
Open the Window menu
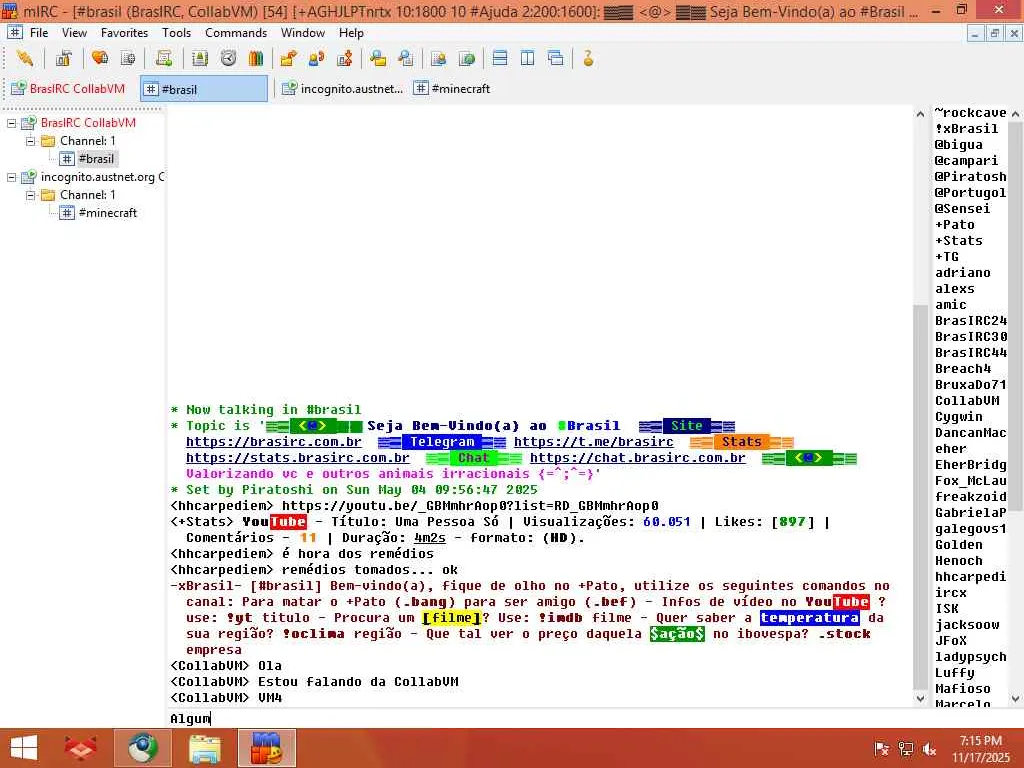[302, 33]
